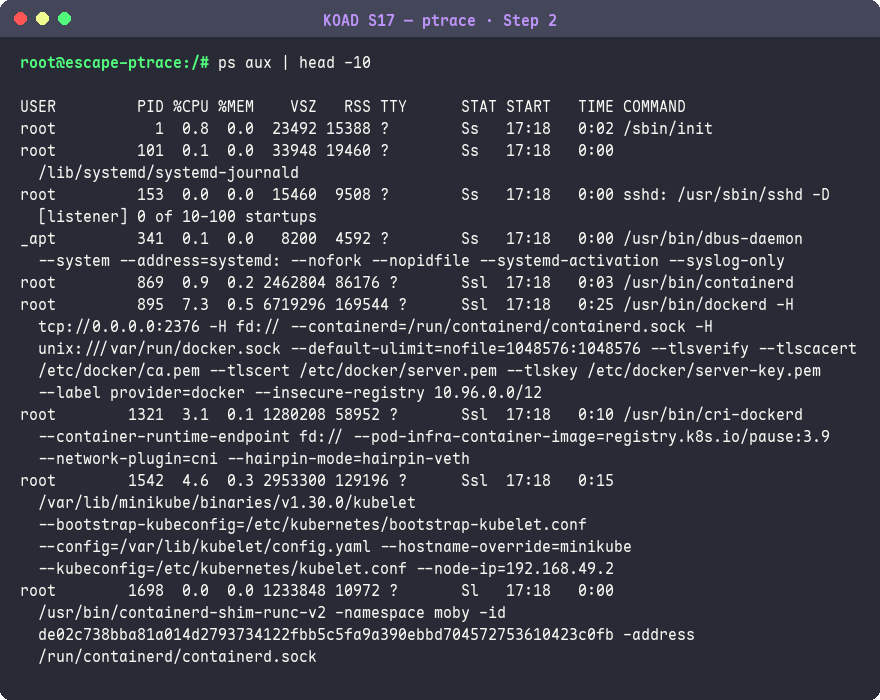Click the kubelet binary path line
This screenshot has width=880, height=700.
tap(227, 503)
